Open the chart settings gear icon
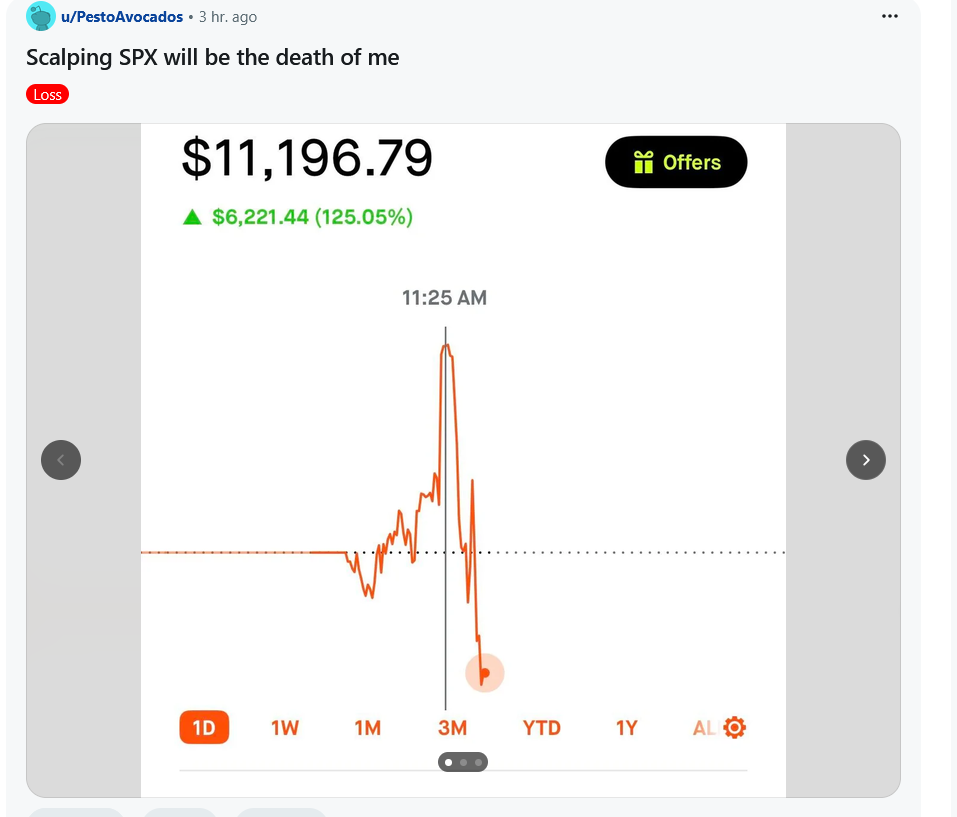Image resolution: width=957 pixels, height=817 pixels. tap(734, 727)
